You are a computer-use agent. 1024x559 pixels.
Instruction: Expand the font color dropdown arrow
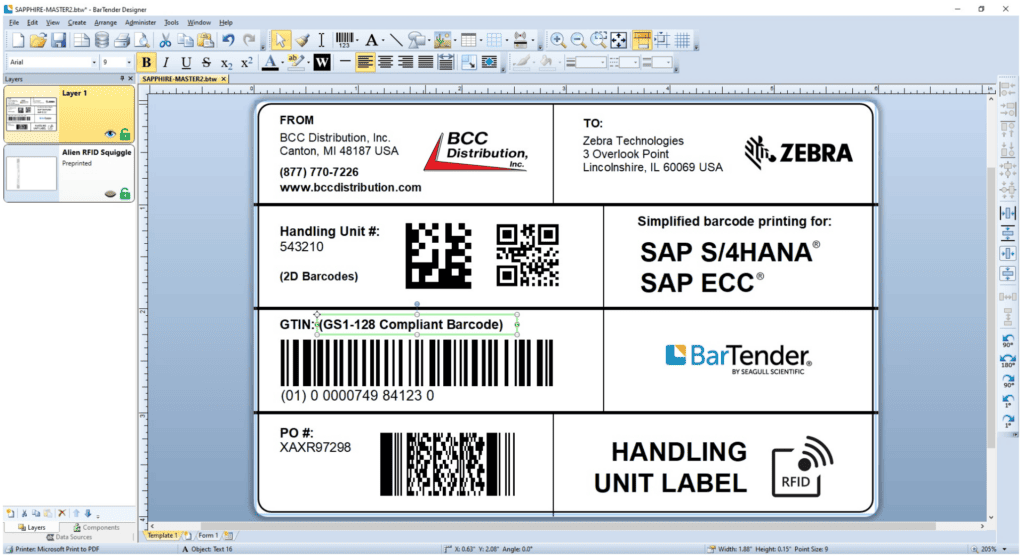coord(282,62)
